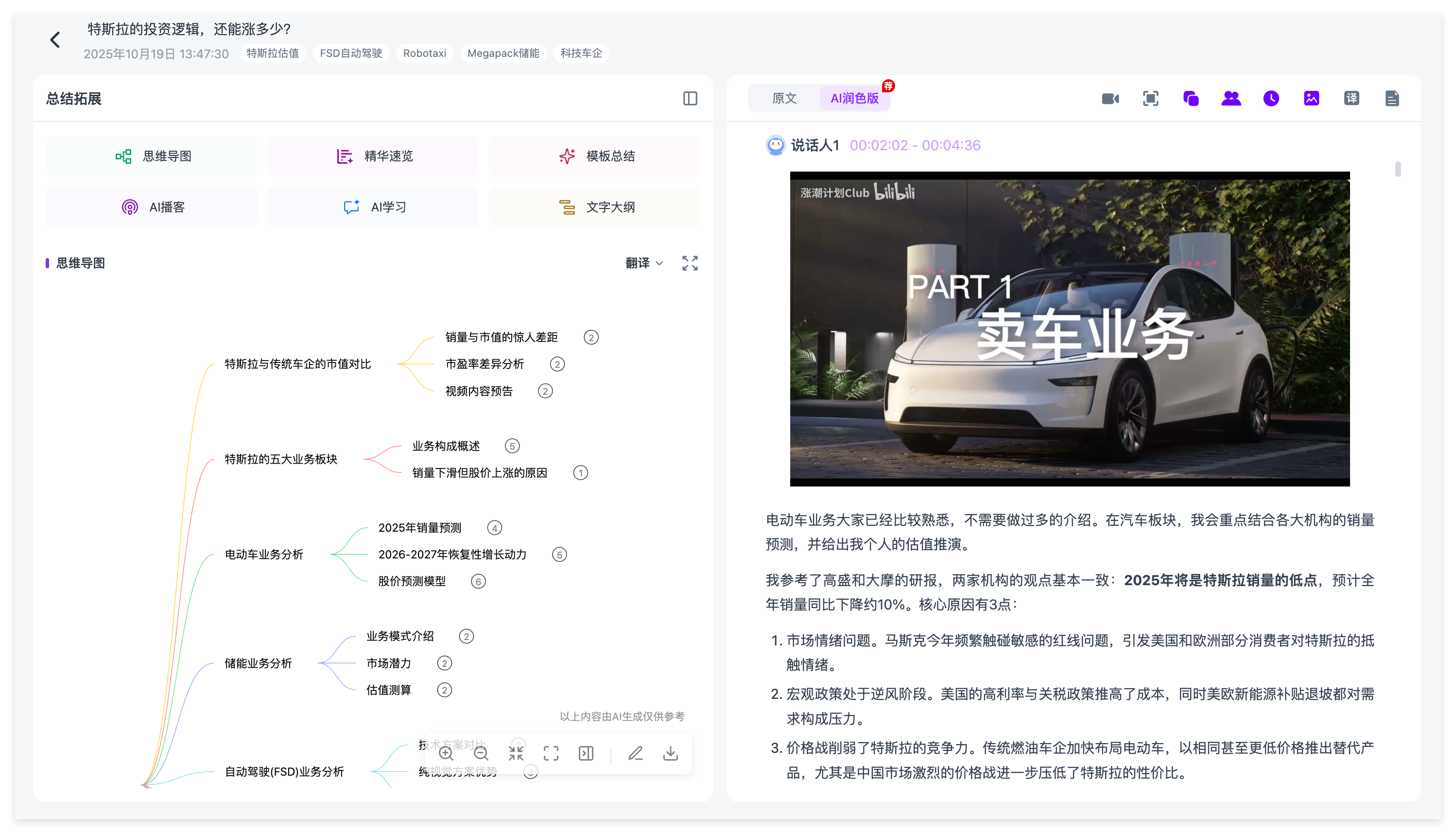
Task: Select 电动车业务分析 mind map node
Action: click(264, 555)
